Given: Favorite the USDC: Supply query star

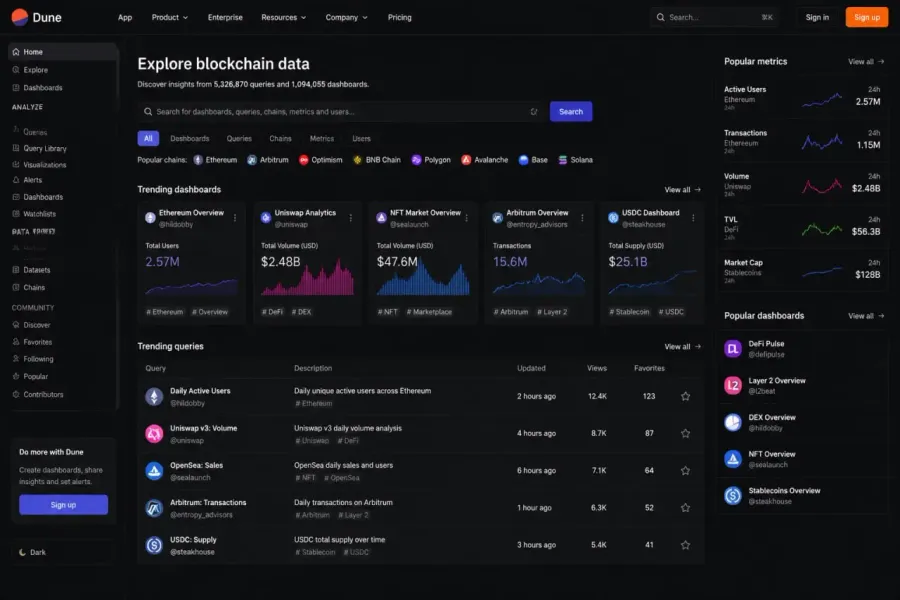Looking at the screenshot, I should pos(685,545).
